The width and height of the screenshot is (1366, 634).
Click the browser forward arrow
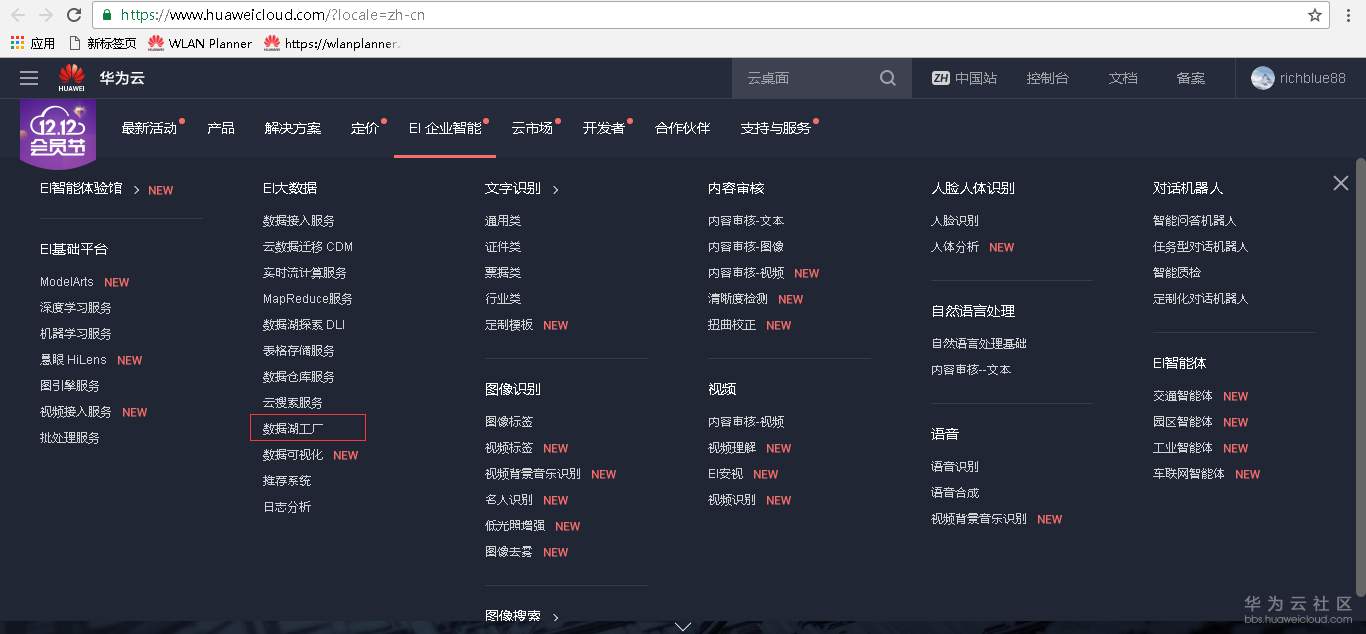(45, 15)
